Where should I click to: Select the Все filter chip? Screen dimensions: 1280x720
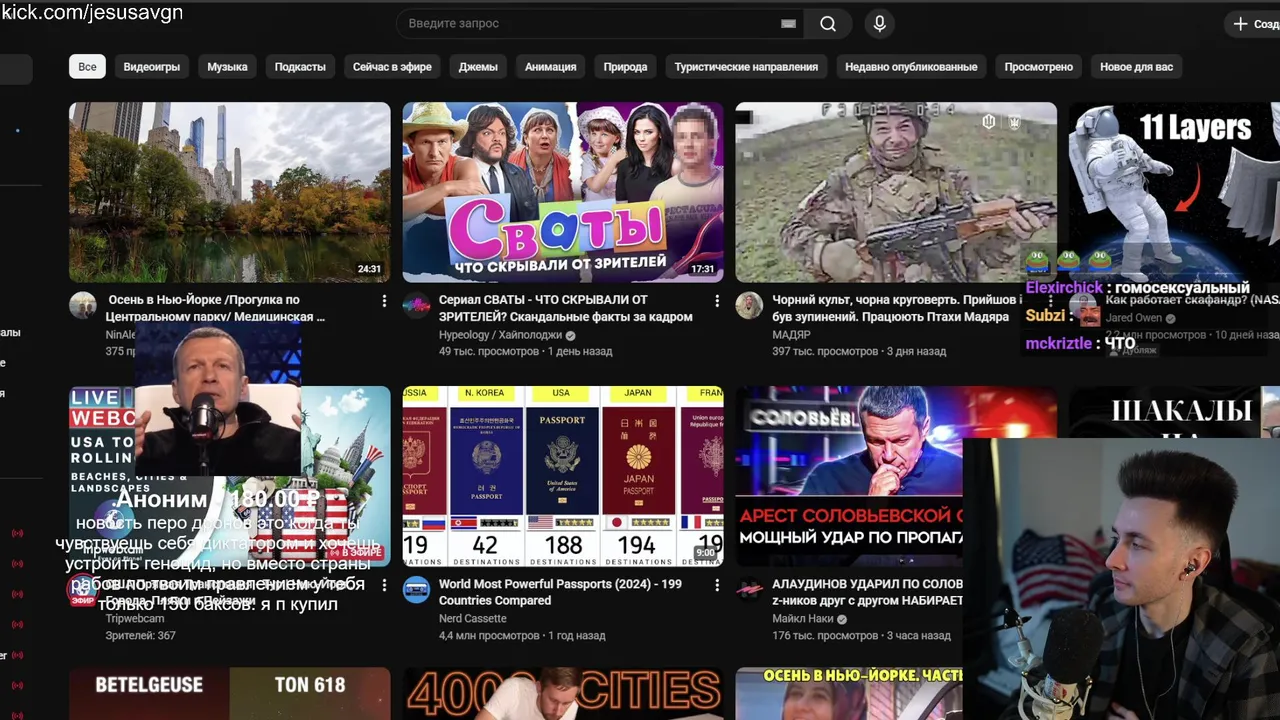pos(87,67)
